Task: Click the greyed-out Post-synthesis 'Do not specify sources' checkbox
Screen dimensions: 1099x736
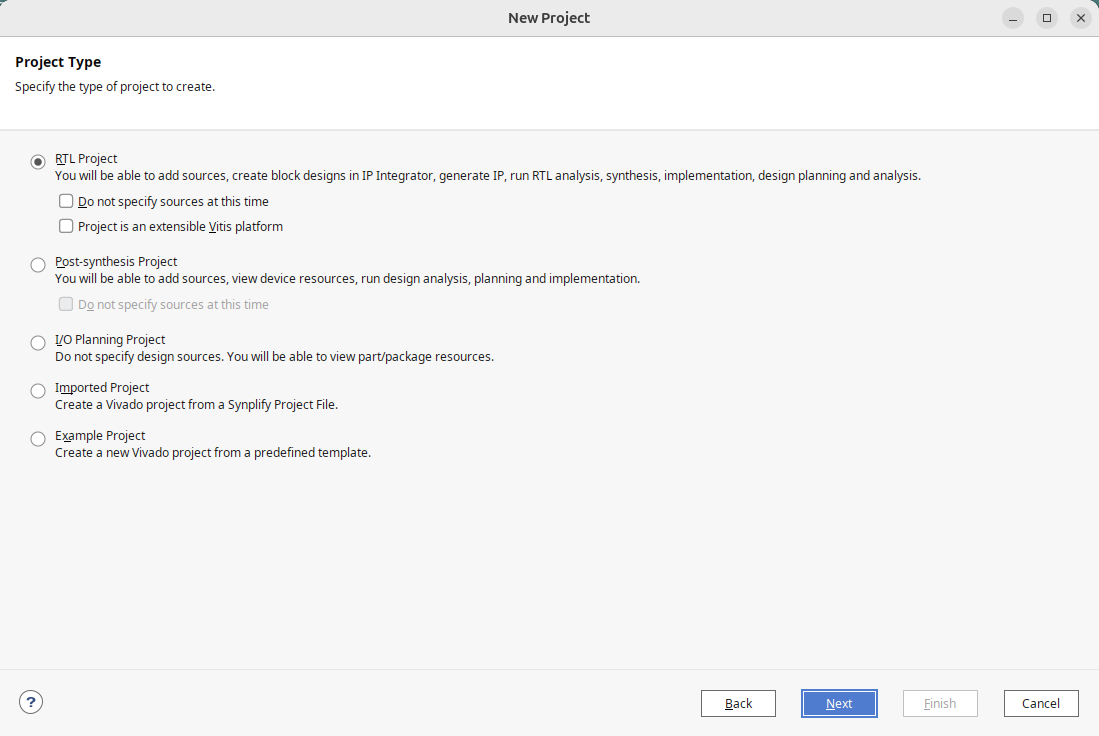Action: point(66,304)
